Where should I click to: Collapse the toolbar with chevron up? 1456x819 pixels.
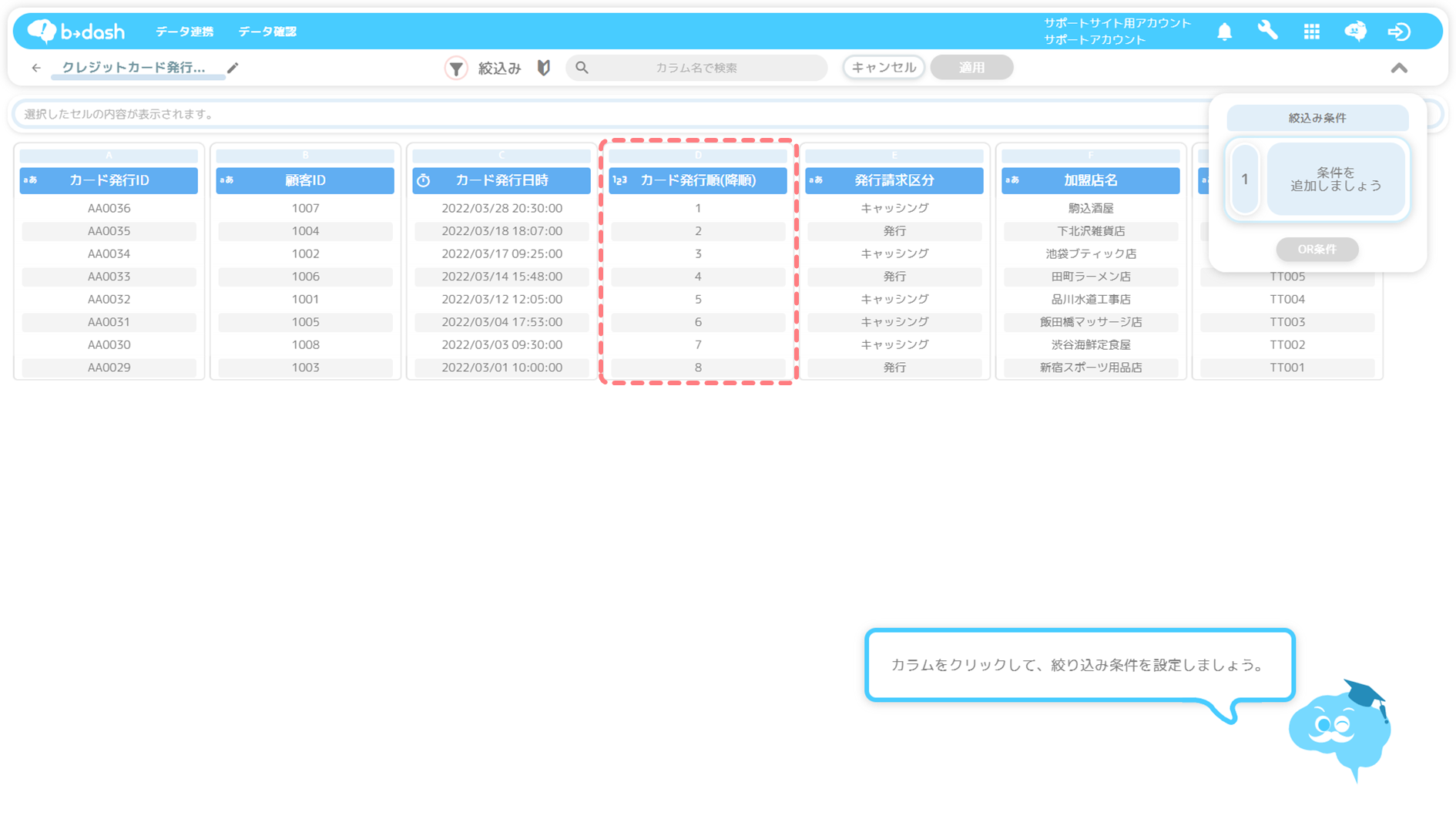(x=1399, y=68)
